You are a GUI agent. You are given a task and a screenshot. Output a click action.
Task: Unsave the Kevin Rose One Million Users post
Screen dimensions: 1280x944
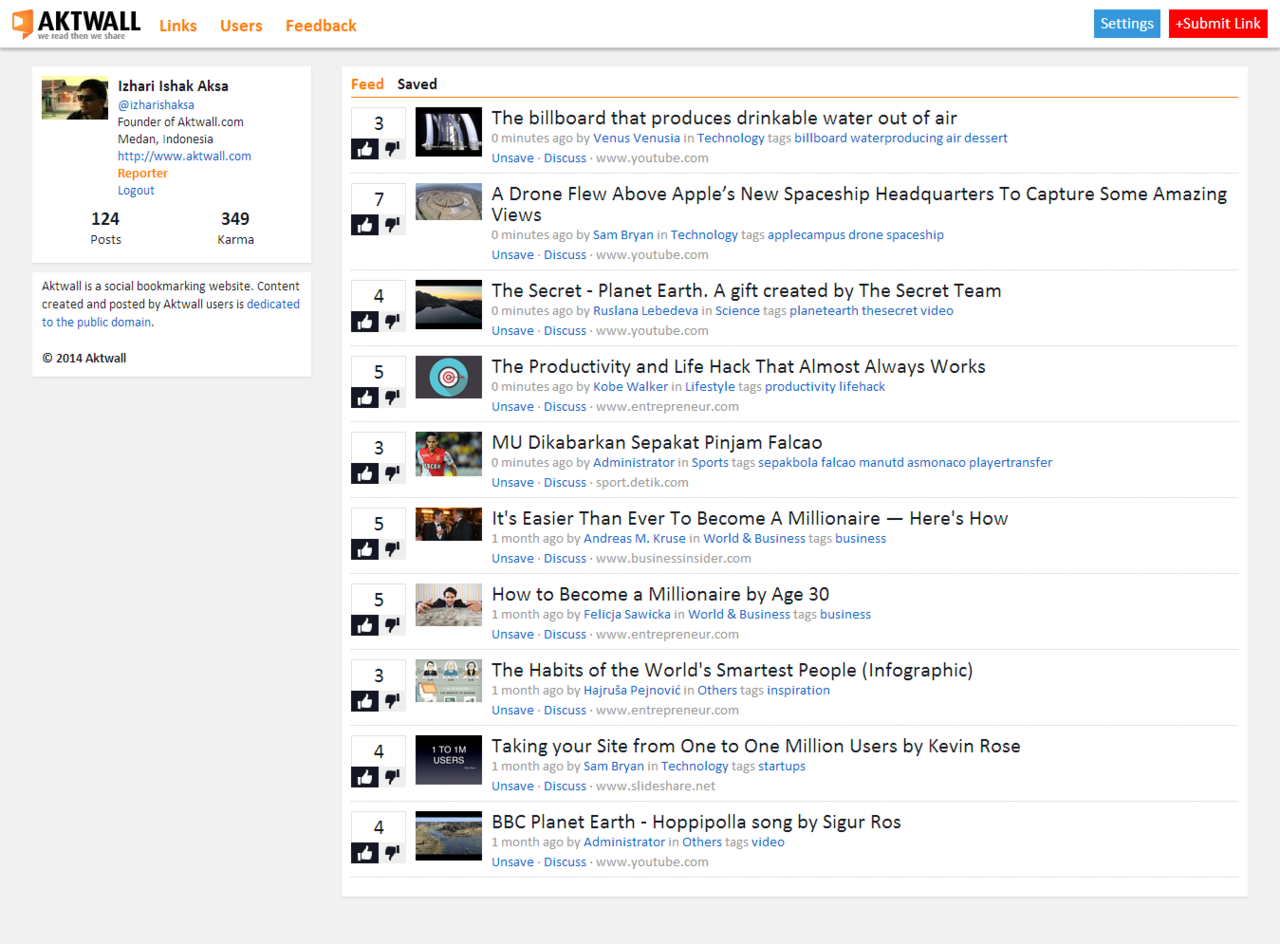(512, 786)
